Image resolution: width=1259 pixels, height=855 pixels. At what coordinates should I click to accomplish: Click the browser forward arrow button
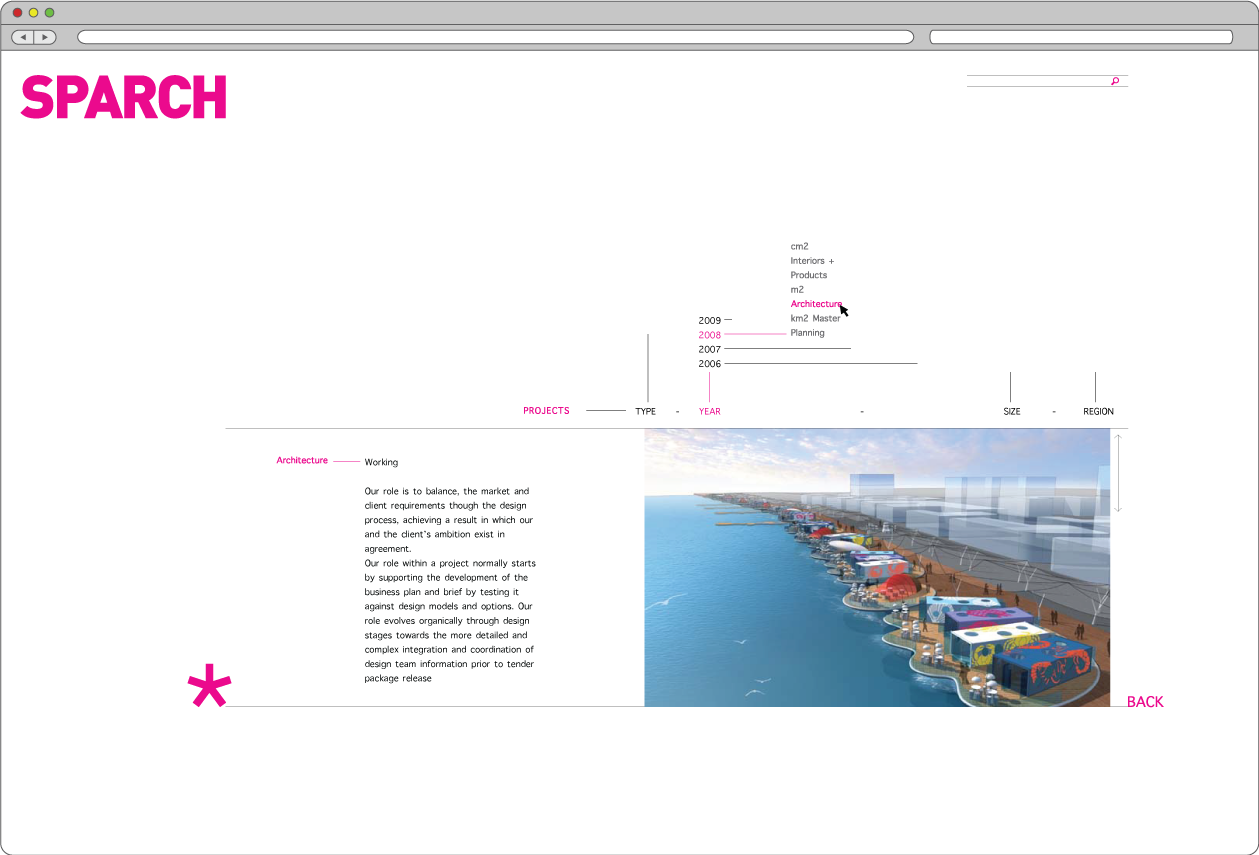tap(46, 37)
